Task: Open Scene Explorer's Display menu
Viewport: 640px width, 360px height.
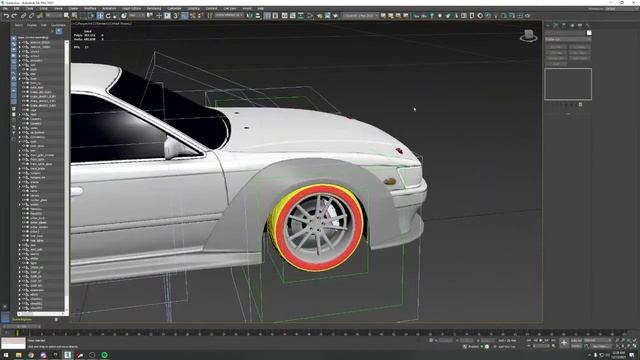Action: 32,25
